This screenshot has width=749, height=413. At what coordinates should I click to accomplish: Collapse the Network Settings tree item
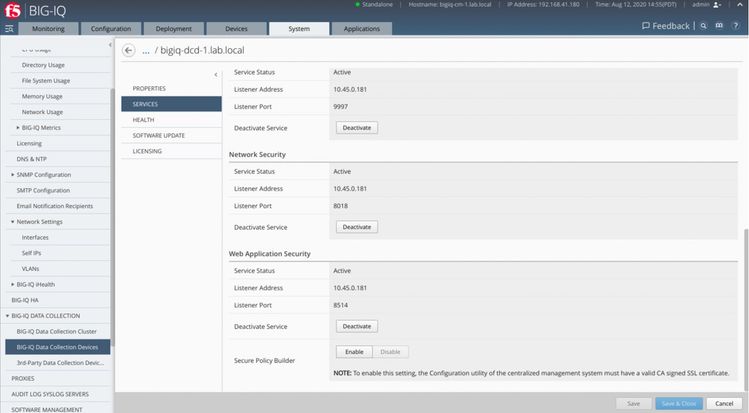(x=12, y=222)
